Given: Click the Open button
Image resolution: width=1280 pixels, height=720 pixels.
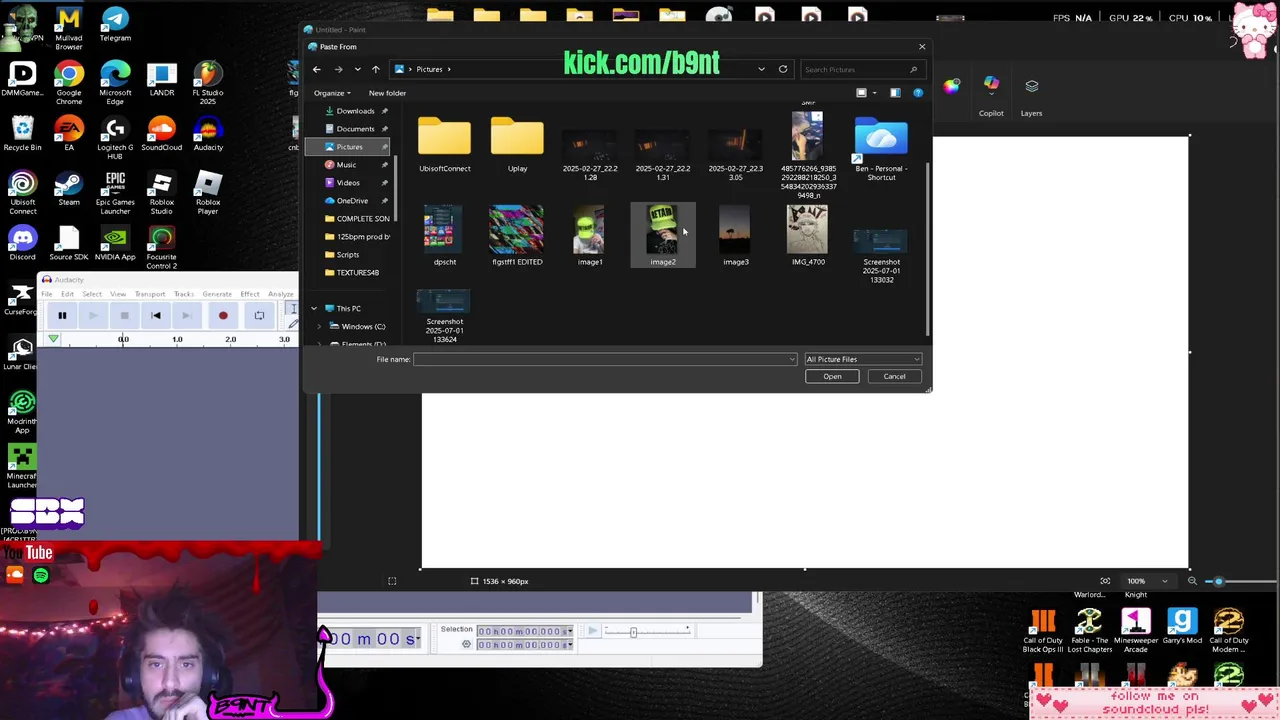Looking at the screenshot, I should pos(832,377).
